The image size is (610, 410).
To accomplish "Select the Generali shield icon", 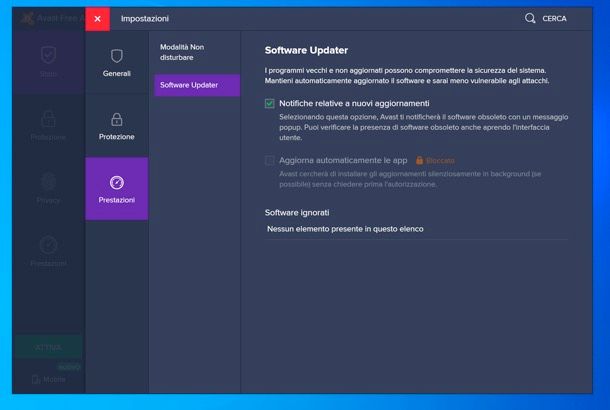I will click(x=117, y=56).
